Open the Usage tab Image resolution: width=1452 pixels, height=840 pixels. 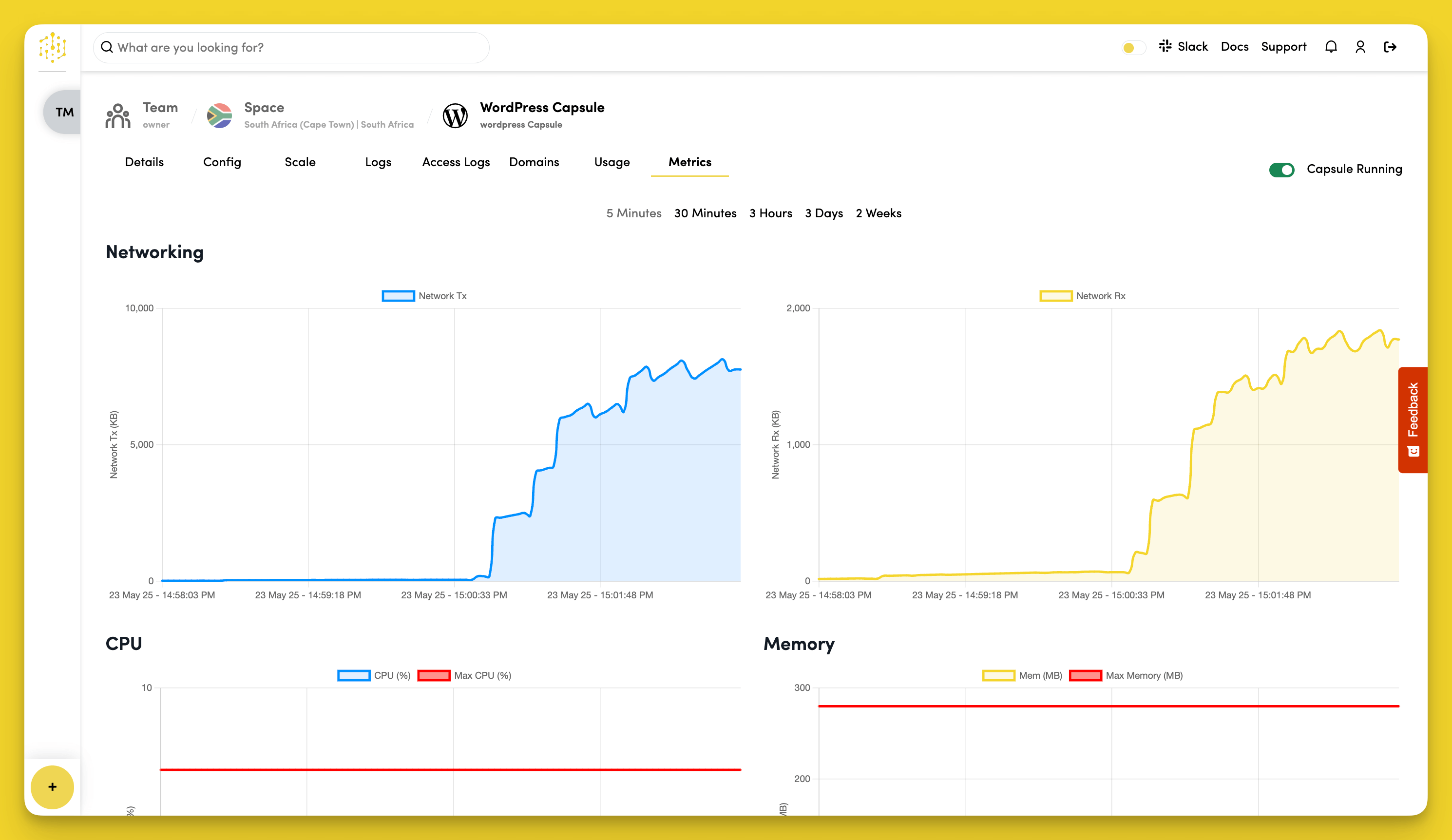tap(611, 162)
